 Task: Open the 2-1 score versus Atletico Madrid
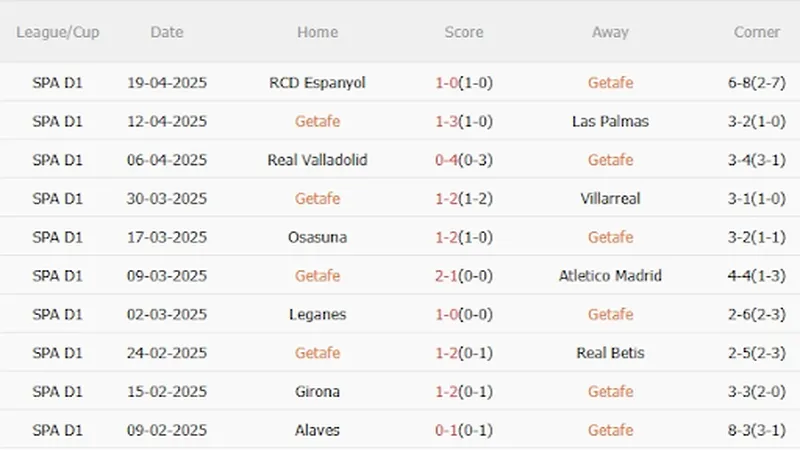click(x=446, y=276)
